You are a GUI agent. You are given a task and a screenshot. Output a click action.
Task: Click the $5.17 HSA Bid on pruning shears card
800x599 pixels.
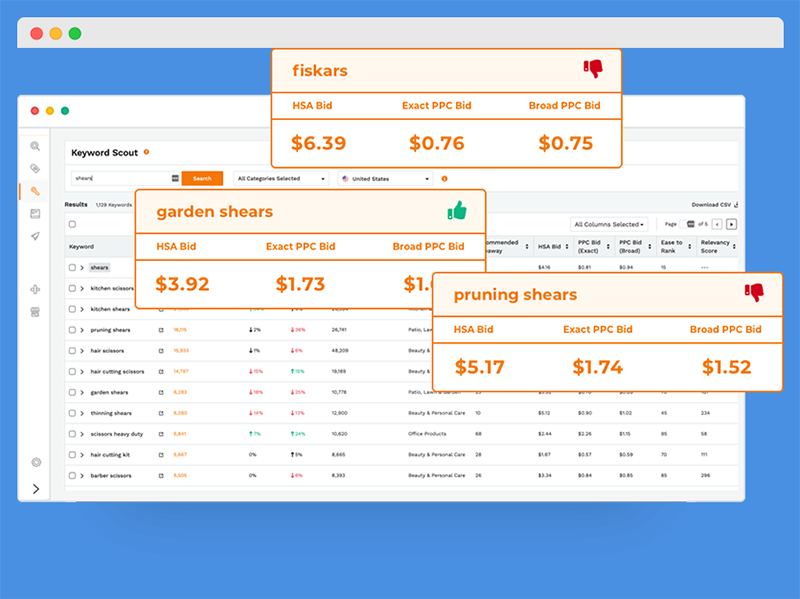pyautogui.click(x=480, y=367)
